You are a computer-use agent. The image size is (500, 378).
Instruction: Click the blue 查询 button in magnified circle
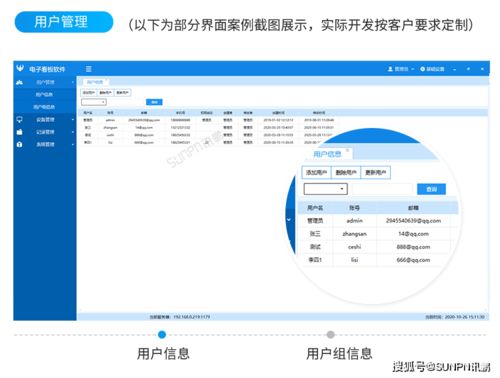click(431, 189)
